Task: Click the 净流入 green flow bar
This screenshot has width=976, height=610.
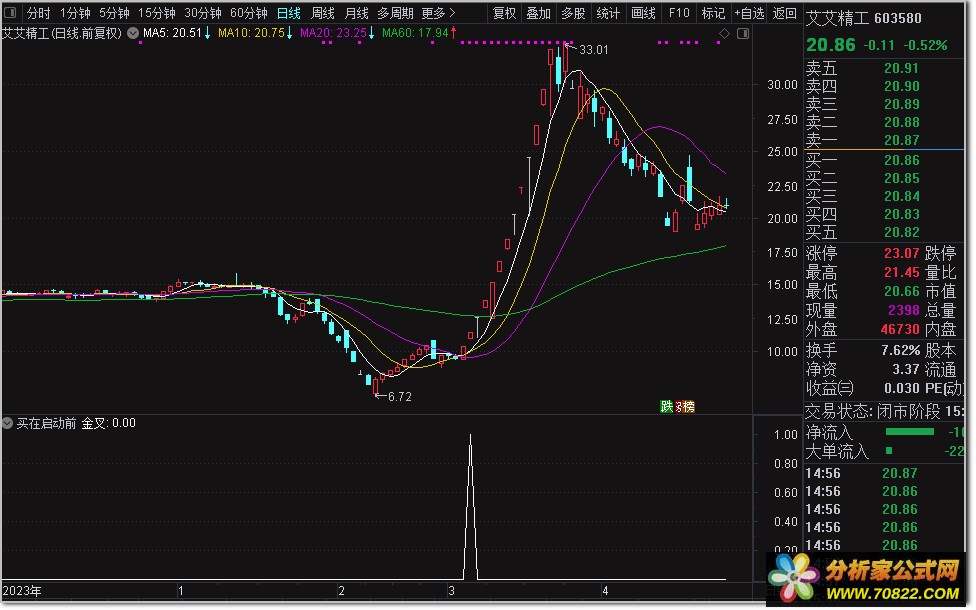Action: [909, 431]
